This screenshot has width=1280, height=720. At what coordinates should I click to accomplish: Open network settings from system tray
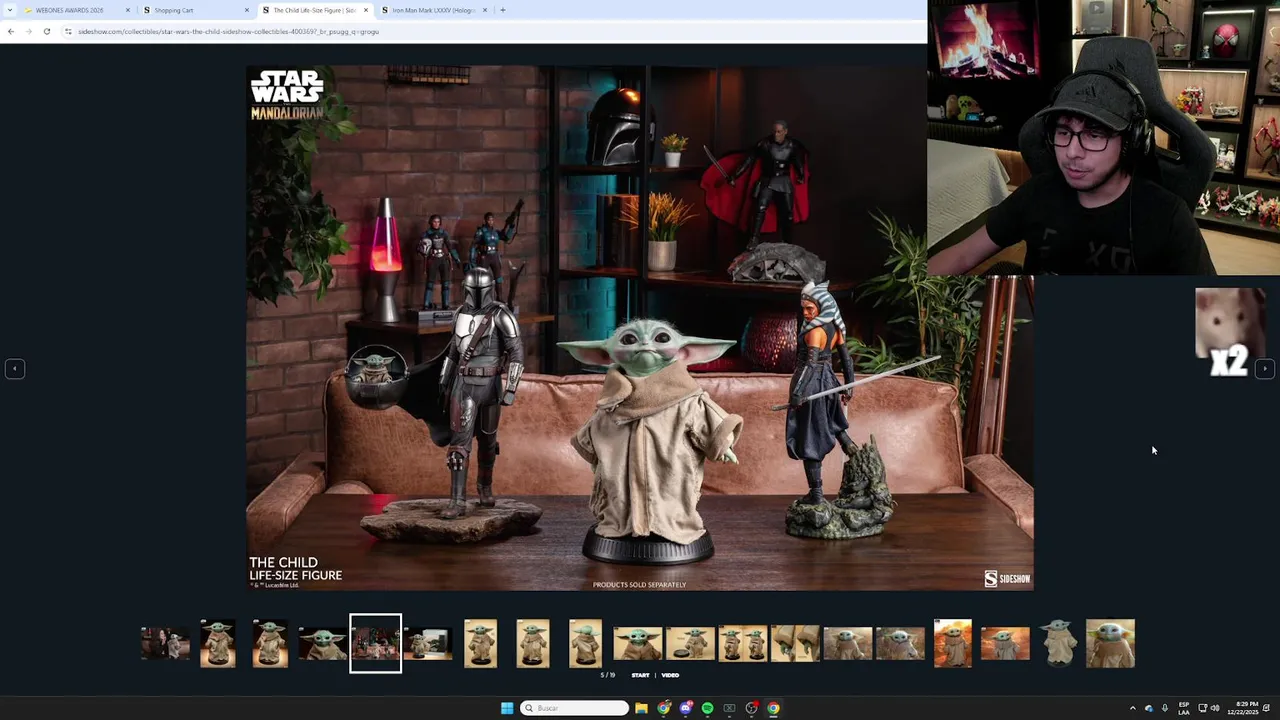coord(1203,708)
